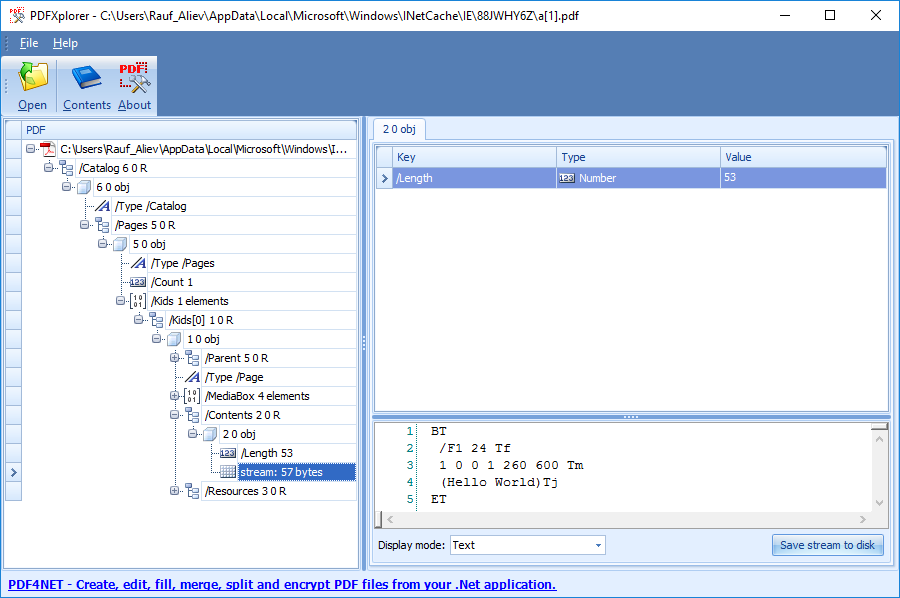This screenshot has width=900, height=598.
Task: Click the Open toolbar label
Action: point(33,105)
